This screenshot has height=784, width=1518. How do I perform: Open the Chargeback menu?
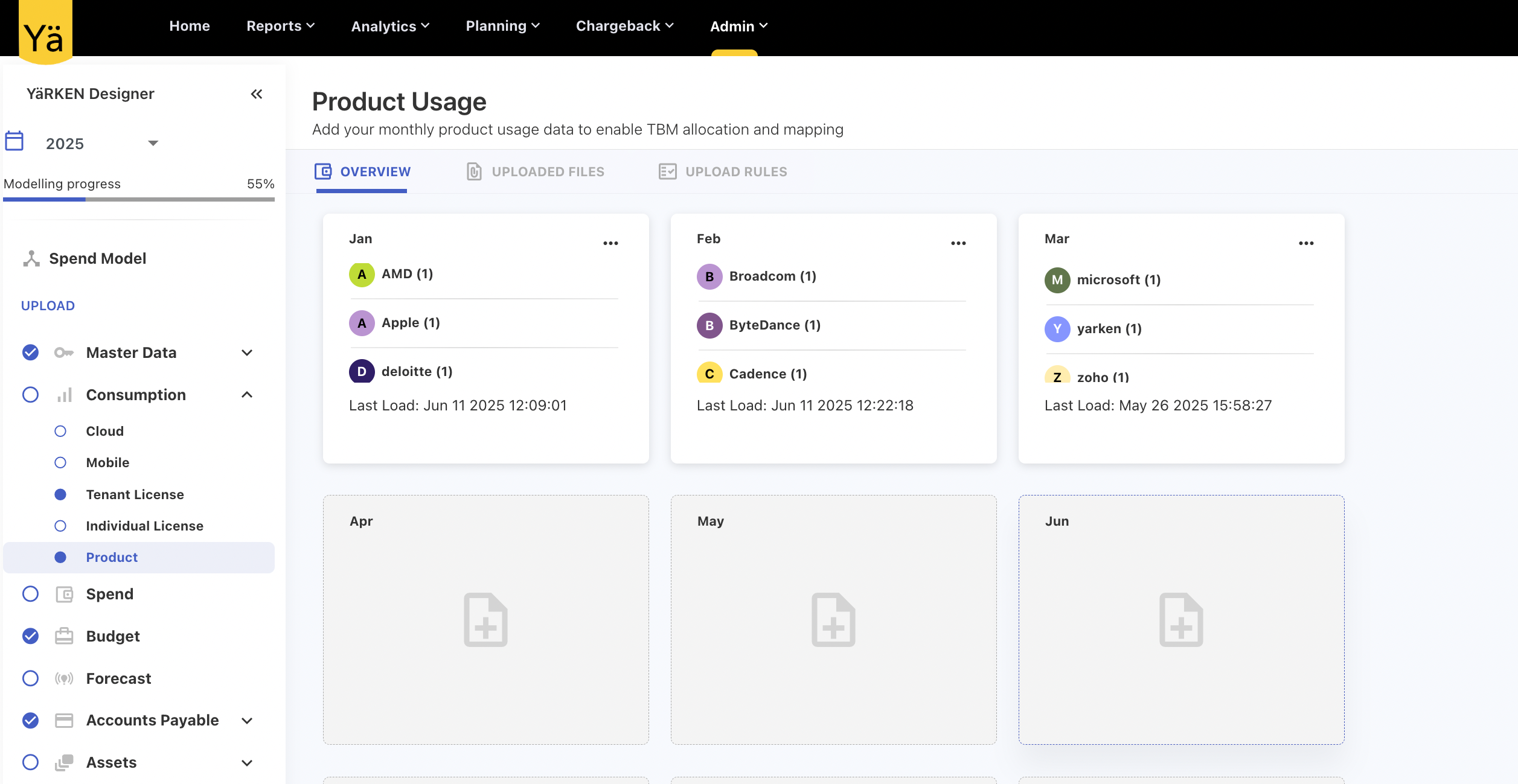(x=624, y=26)
